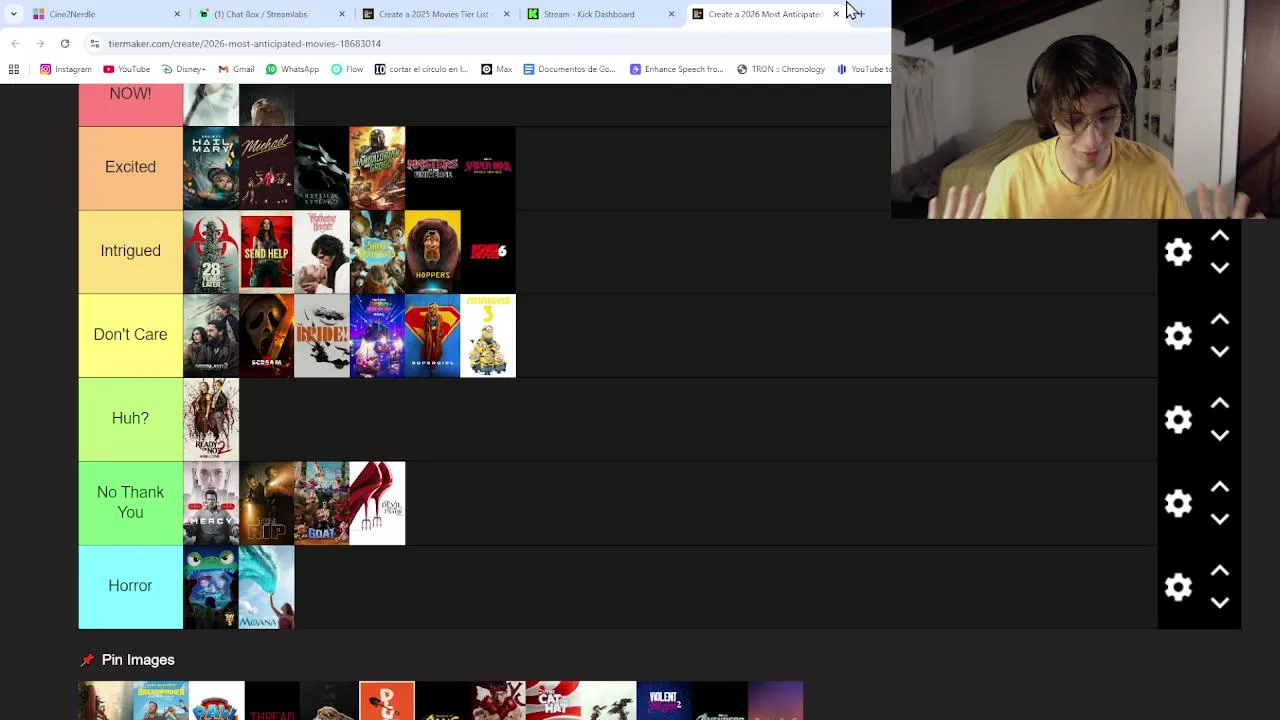Close the Kick Dashboard tab
Screen dimensions: 1280x720
tap(671, 14)
